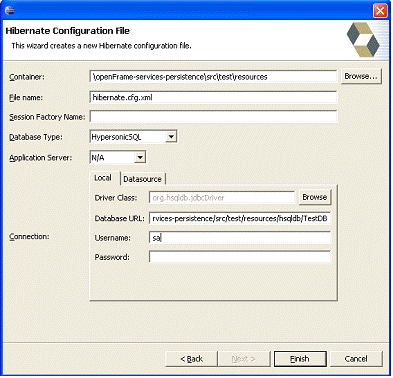Click the Password label
The height and width of the screenshot is (378, 393).
click(x=112, y=257)
